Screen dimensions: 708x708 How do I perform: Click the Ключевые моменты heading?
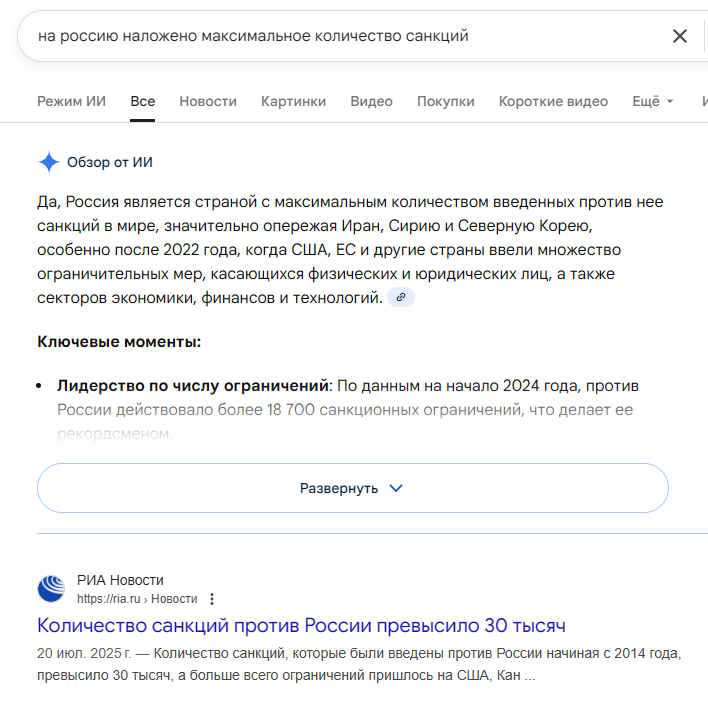click(x=119, y=342)
